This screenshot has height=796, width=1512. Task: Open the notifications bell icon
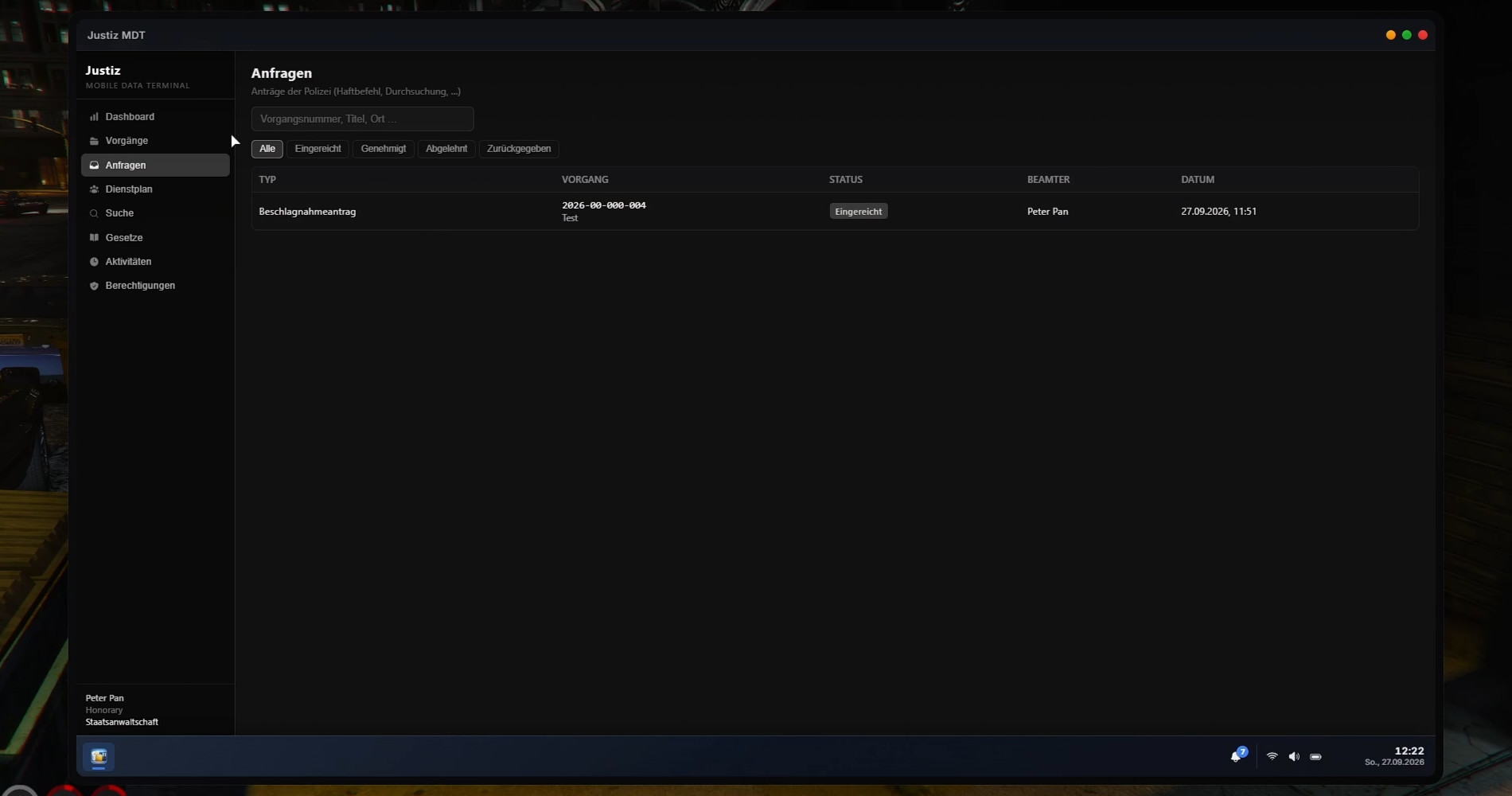click(x=1237, y=755)
